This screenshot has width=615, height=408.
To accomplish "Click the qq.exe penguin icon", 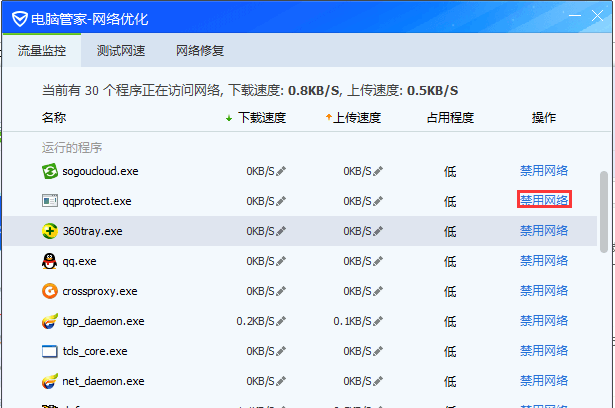I will [x=49, y=261].
